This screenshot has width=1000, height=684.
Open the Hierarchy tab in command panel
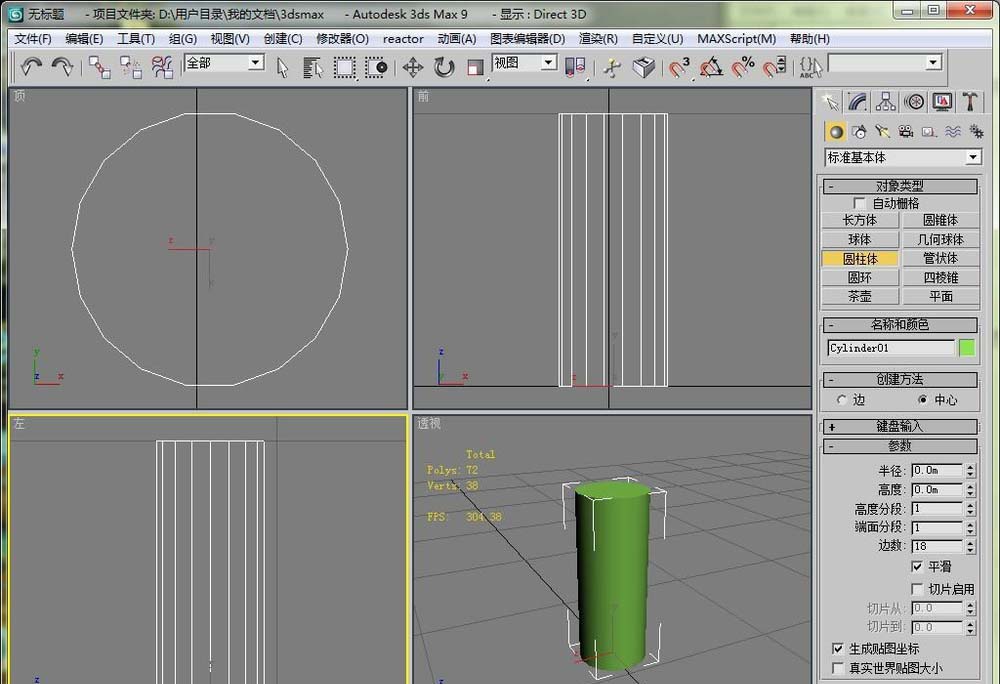885,102
